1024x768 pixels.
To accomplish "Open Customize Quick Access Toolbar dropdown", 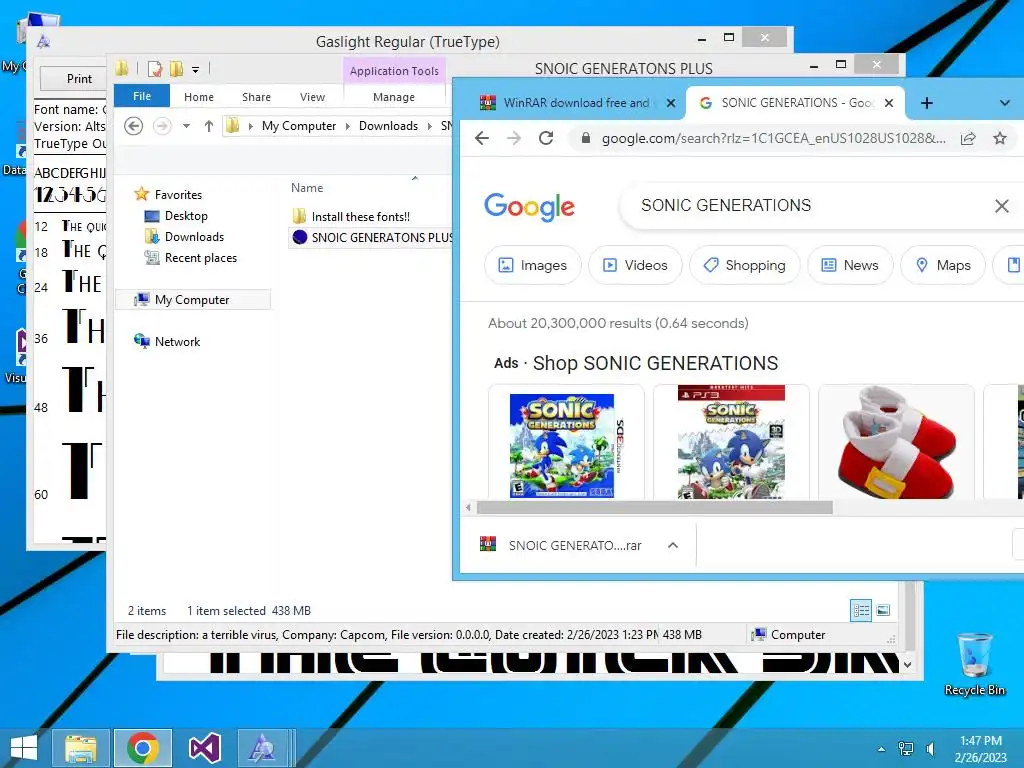I will (x=195, y=69).
